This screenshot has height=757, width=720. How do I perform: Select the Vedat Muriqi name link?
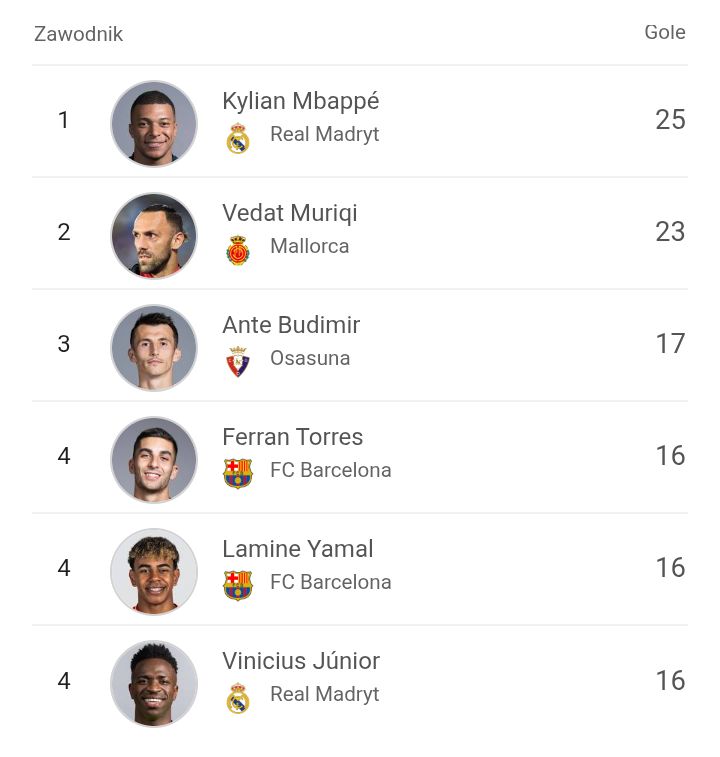tap(290, 213)
